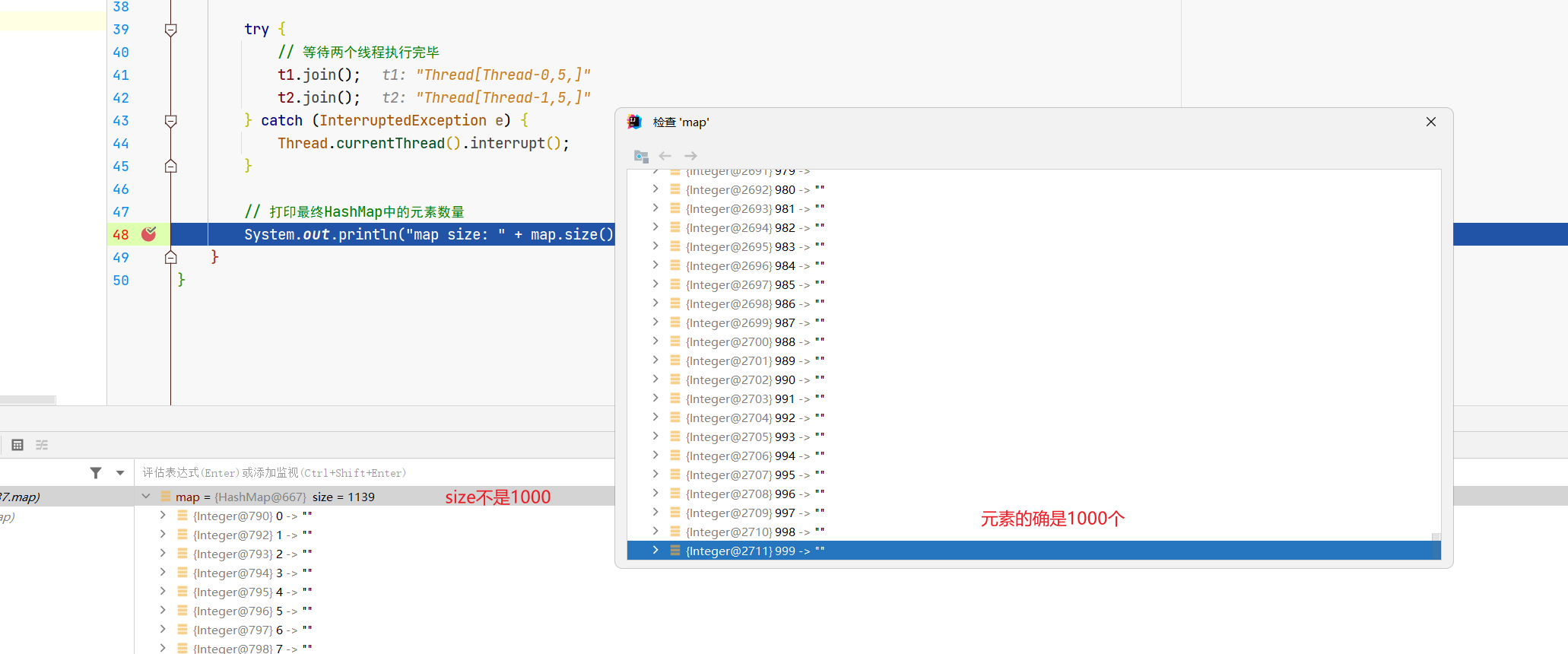
Task: Toggle breakpoint on line 48
Action: [149, 234]
